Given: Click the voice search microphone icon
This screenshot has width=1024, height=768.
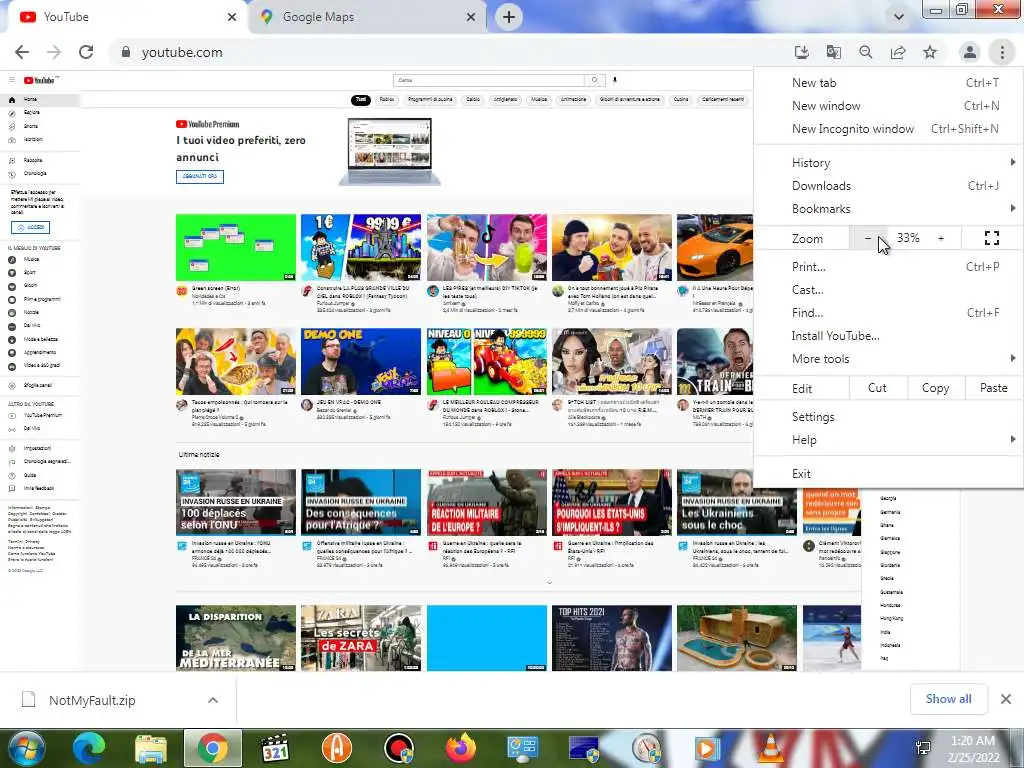Looking at the screenshot, I should (615, 80).
